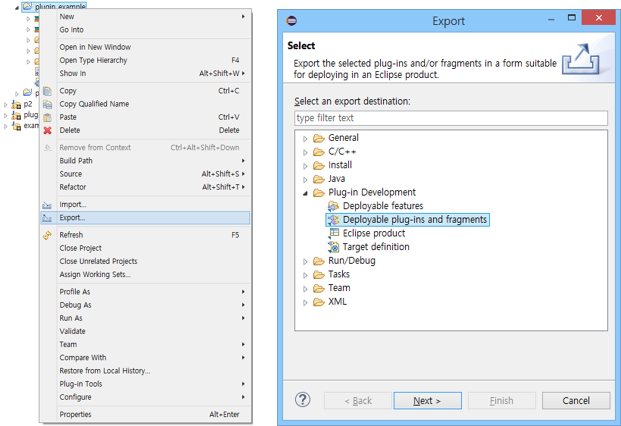Expand the Install category
This screenshot has width=621, height=426.
point(305,166)
